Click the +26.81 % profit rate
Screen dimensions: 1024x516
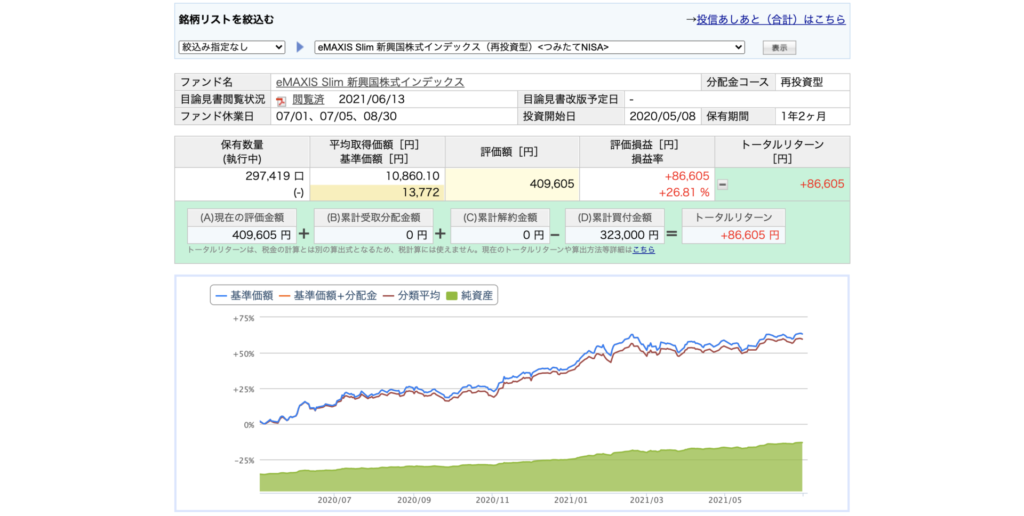pos(684,193)
